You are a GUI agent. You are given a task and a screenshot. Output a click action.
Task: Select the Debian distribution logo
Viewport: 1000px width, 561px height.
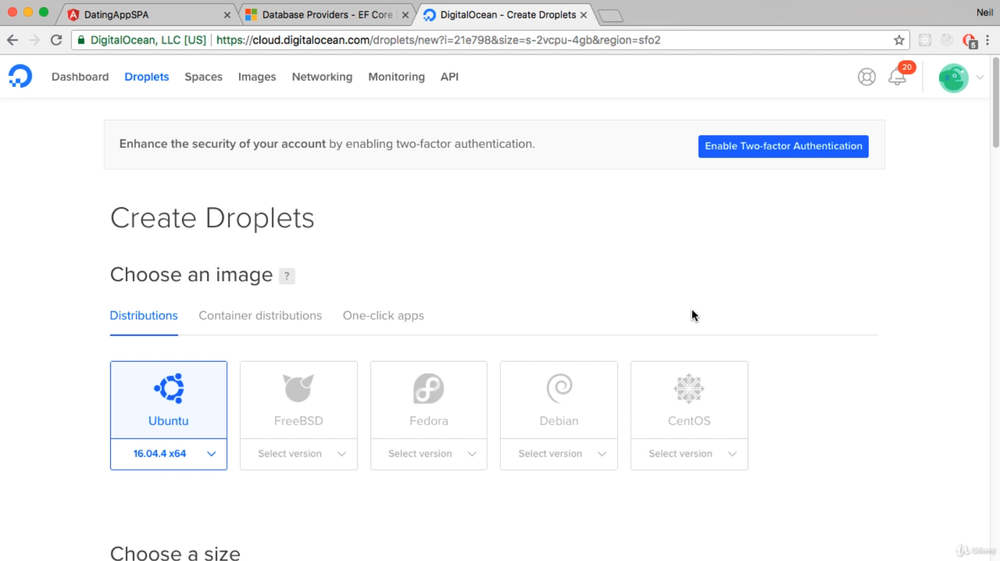pyautogui.click(x=559, y=388)
